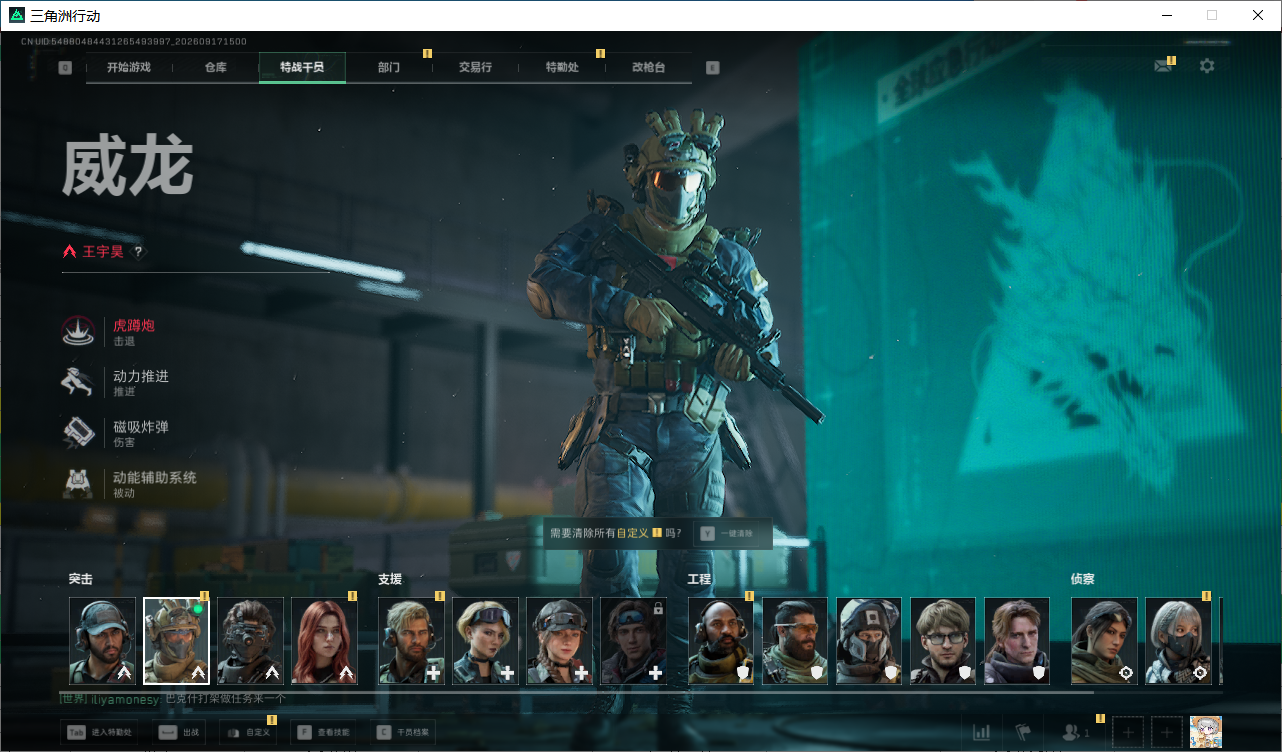Viewport: 1282px width, 752px height.
Task: Select the bearded operator with orange glasses
Action: 796,641
